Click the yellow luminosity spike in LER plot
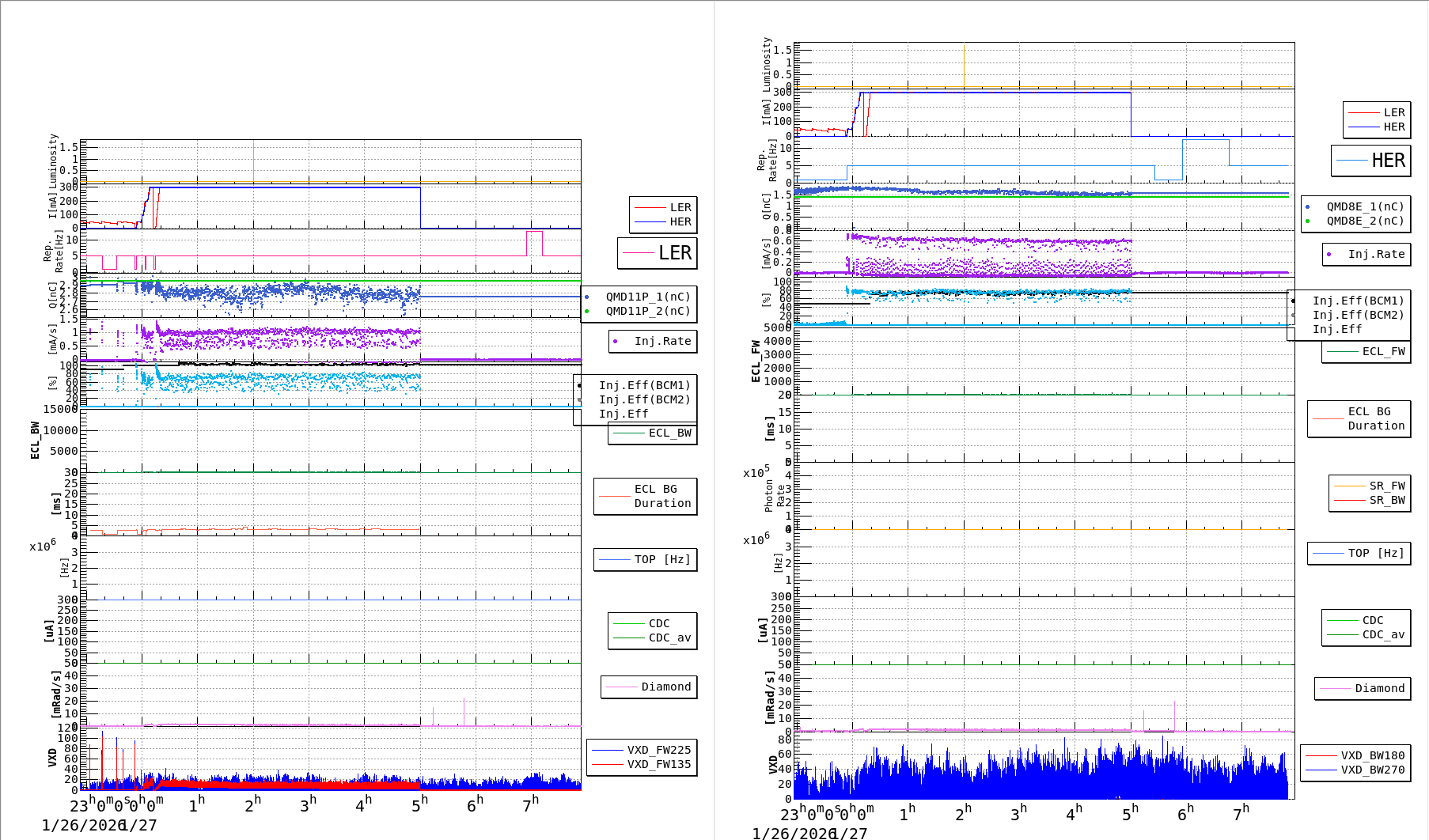The height and width of the screenshot is (840, 1429). pos(253,161)
